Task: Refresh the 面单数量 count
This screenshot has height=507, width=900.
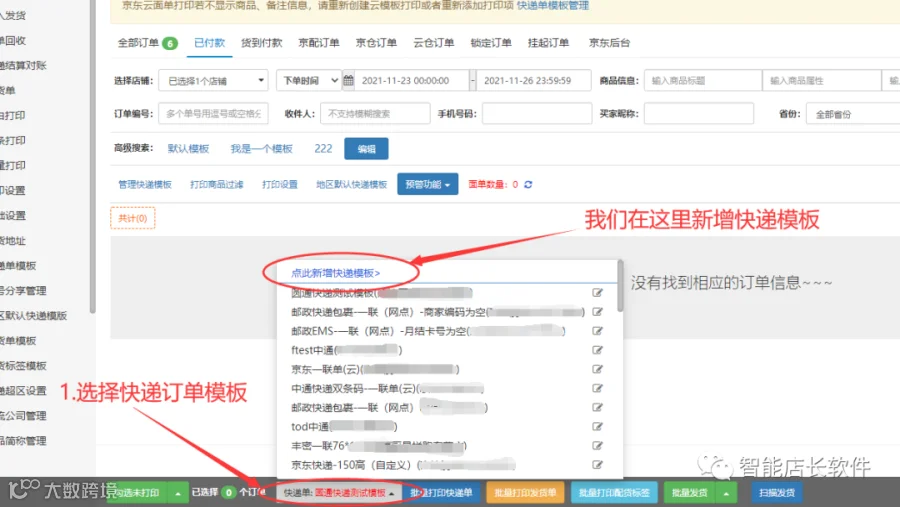Action: click(x=528, y=184)
